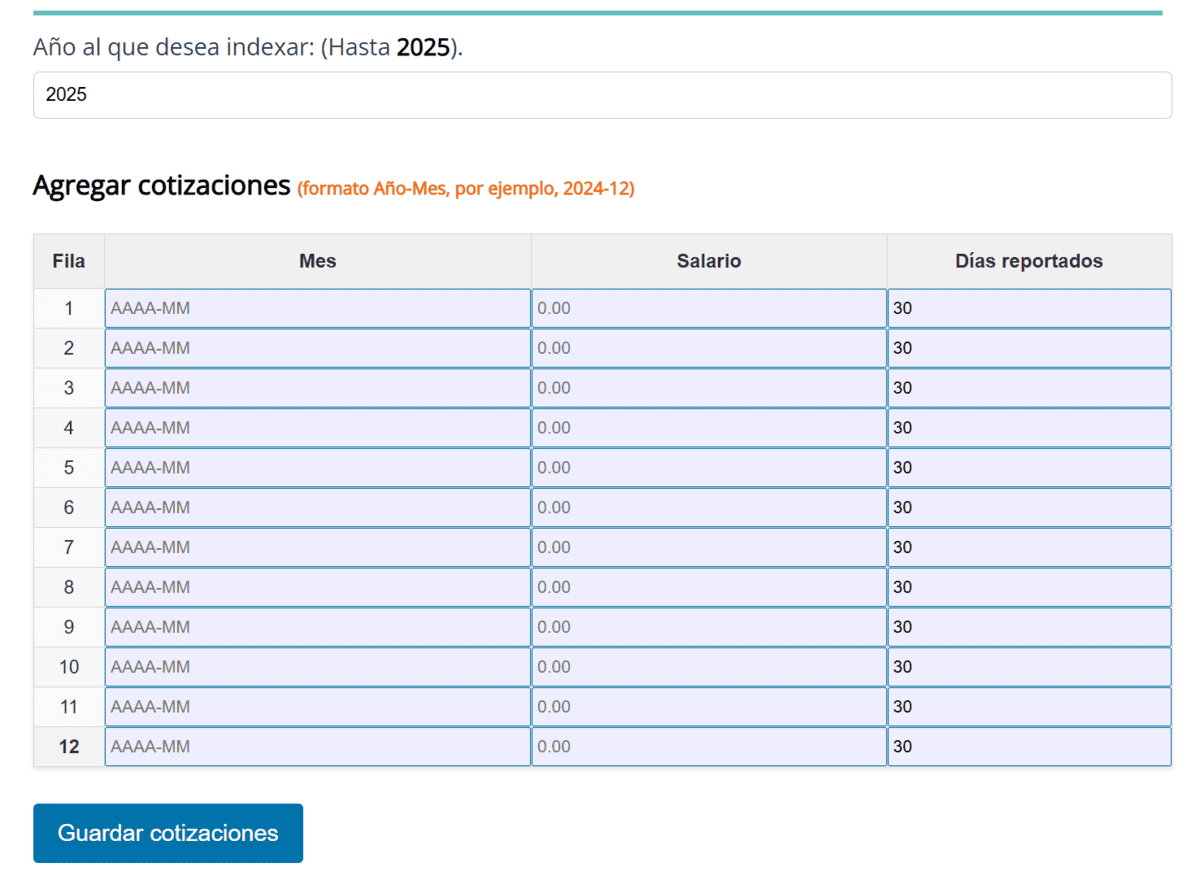This screenshot has width=1200, height=889.
Task: Focus the Salario field in row 9
Action: pos(708,627)
